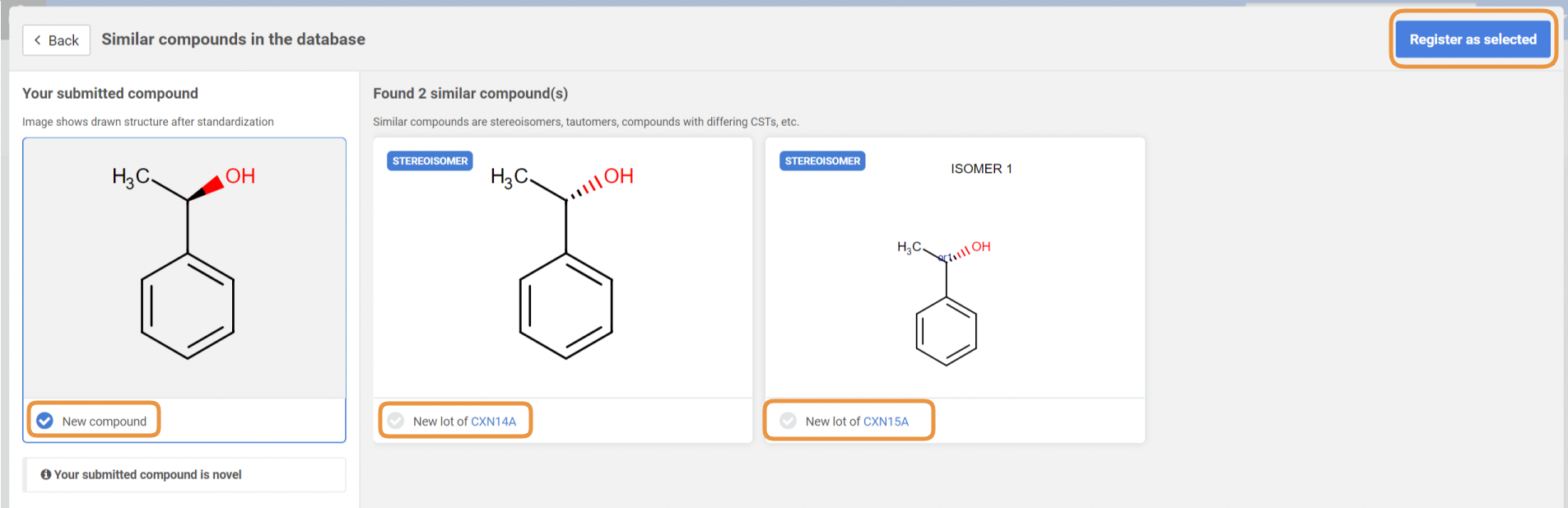Choose the New lot of CXN14A radio circle

(x=396, y=421)
